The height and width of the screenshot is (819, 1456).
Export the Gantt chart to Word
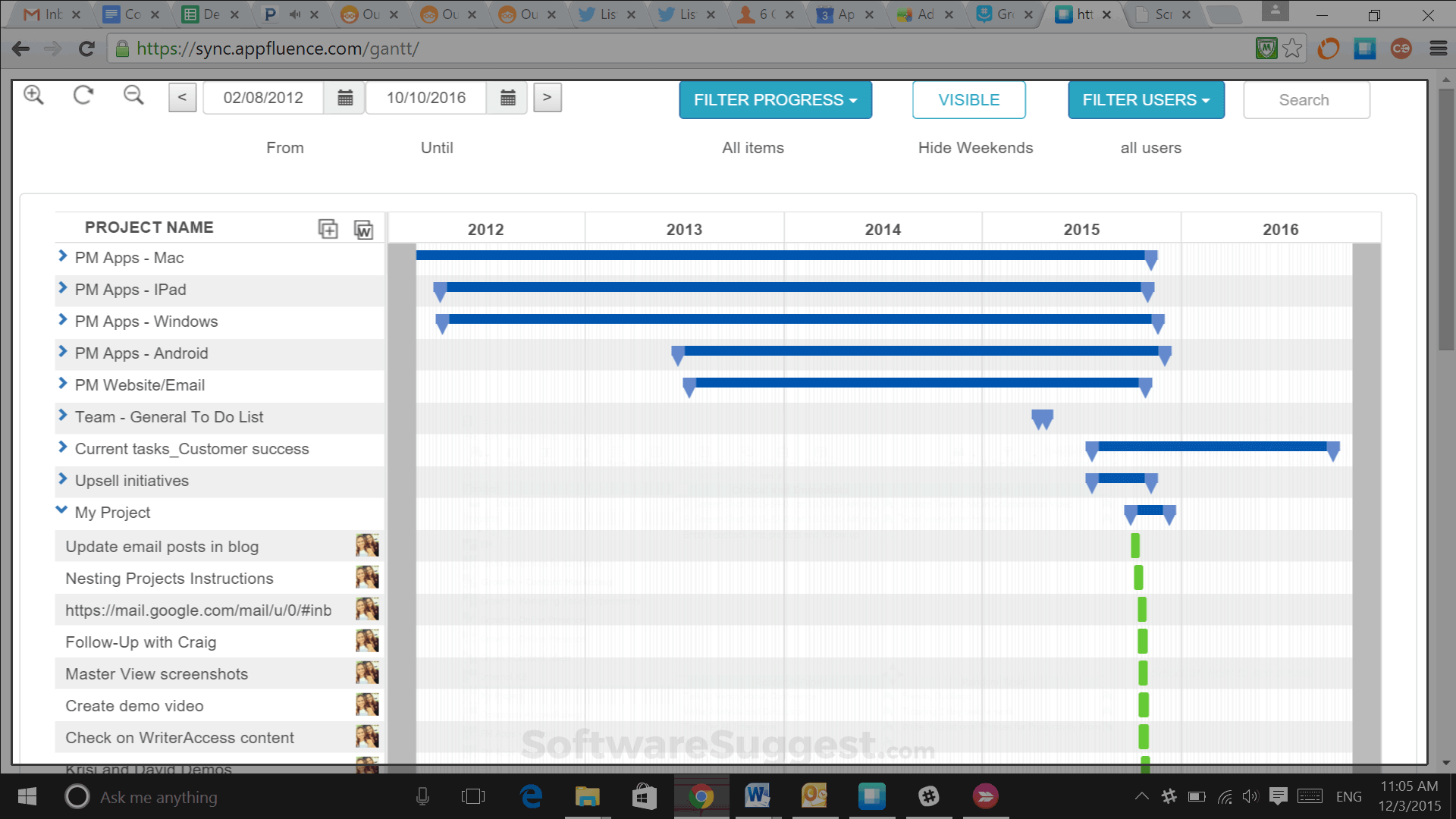[365, 230]
